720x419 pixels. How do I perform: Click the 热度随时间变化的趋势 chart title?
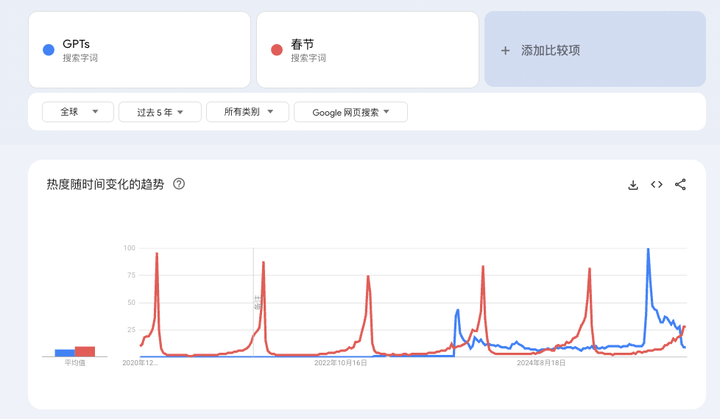point(105,184)
